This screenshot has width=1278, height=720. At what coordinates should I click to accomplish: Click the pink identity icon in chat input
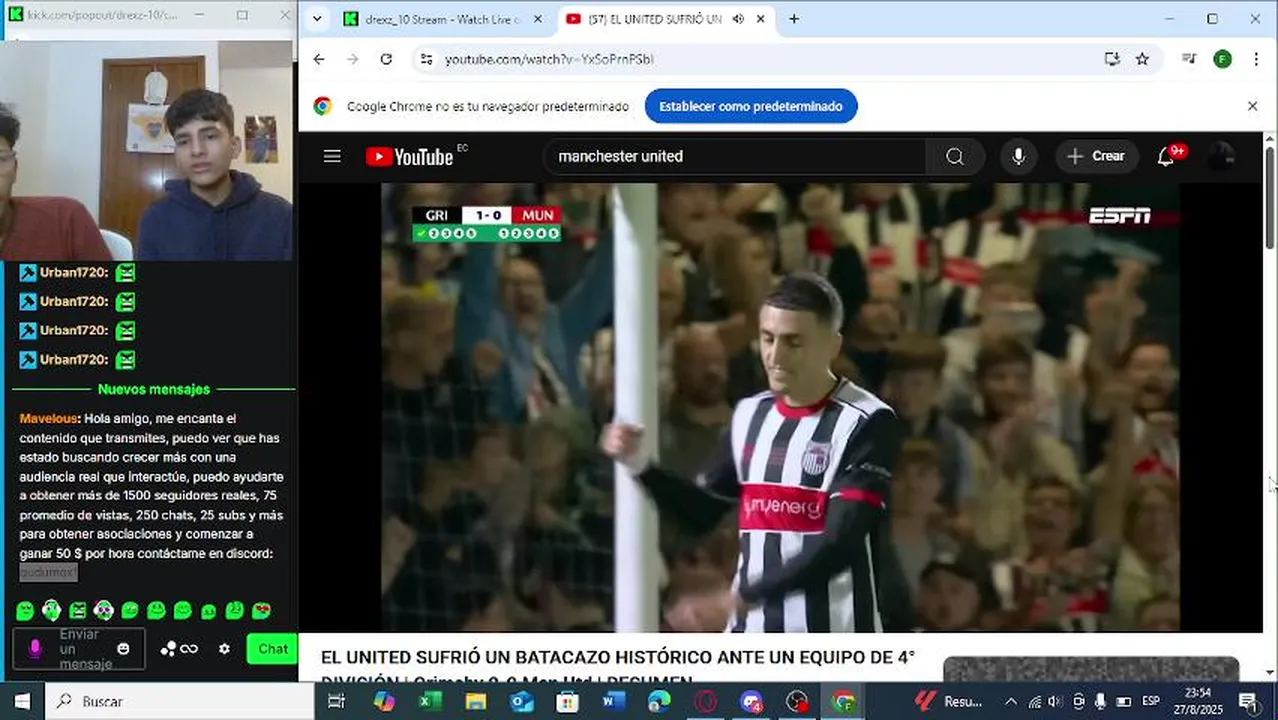coord(35,649)
